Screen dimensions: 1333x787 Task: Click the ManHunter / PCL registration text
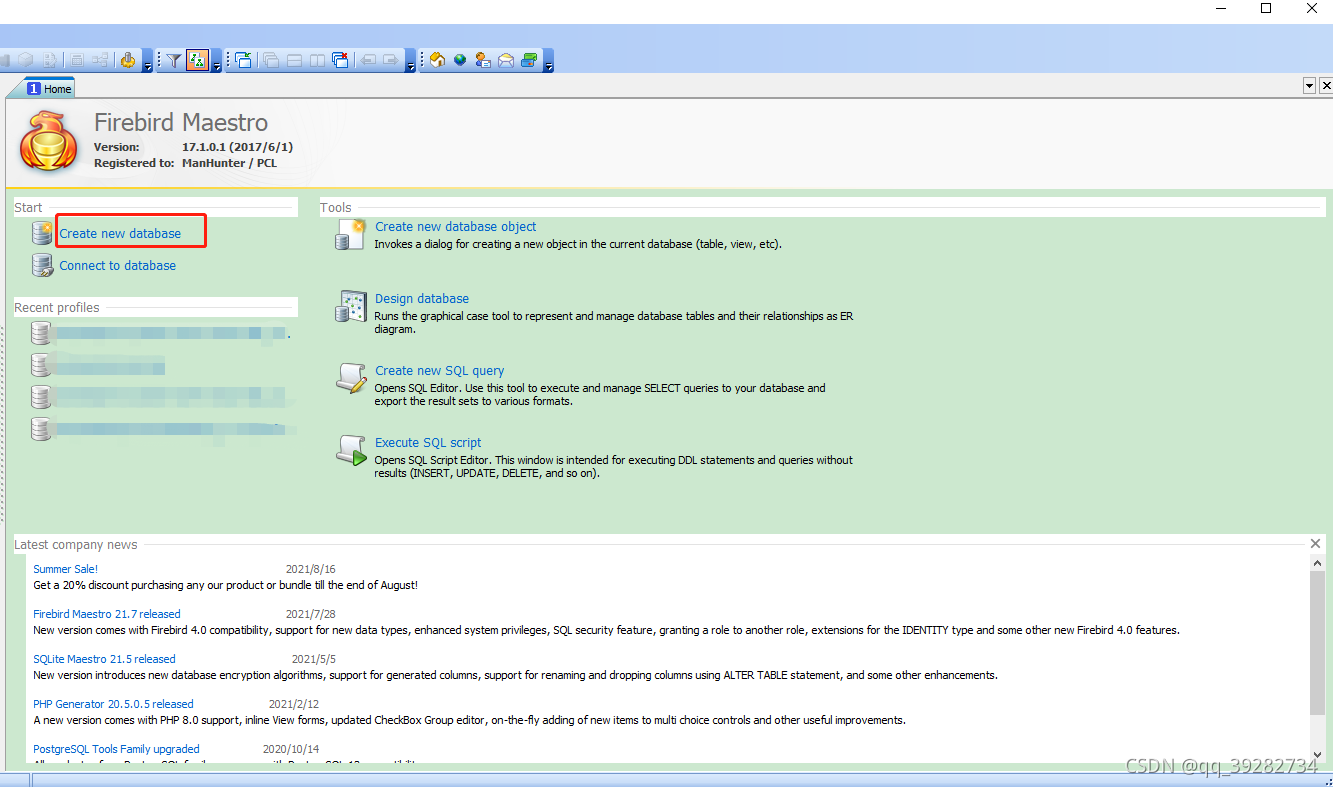tap(229, 163)
